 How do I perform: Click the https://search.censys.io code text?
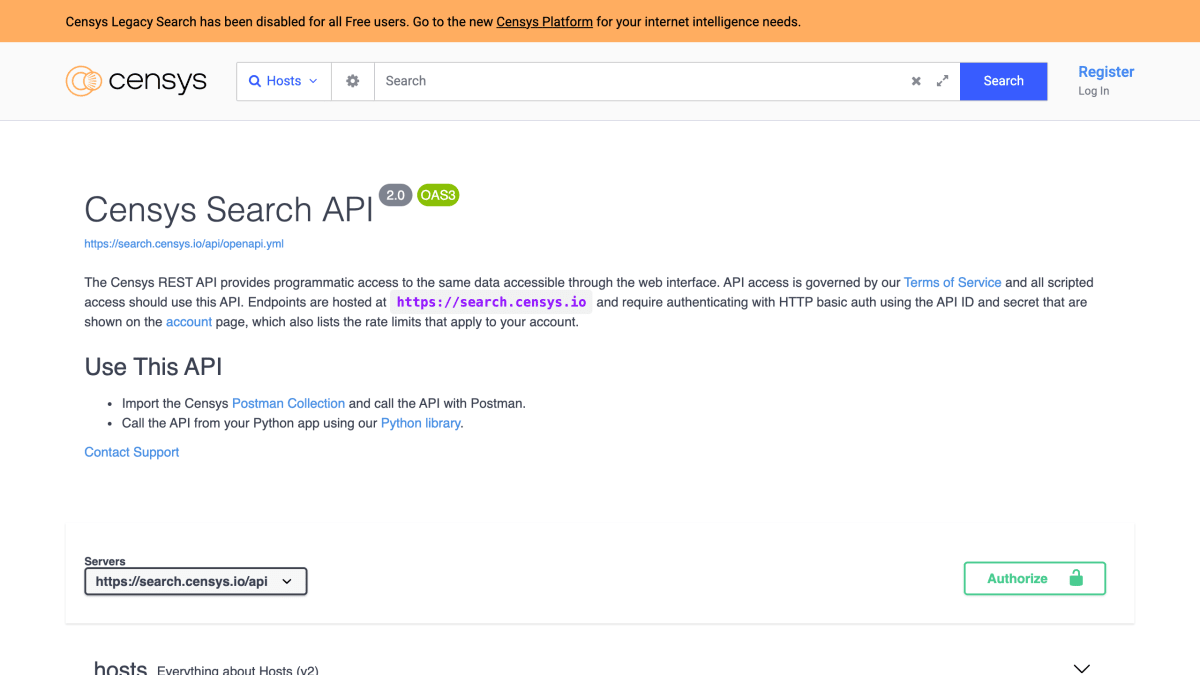pos(491,302)
